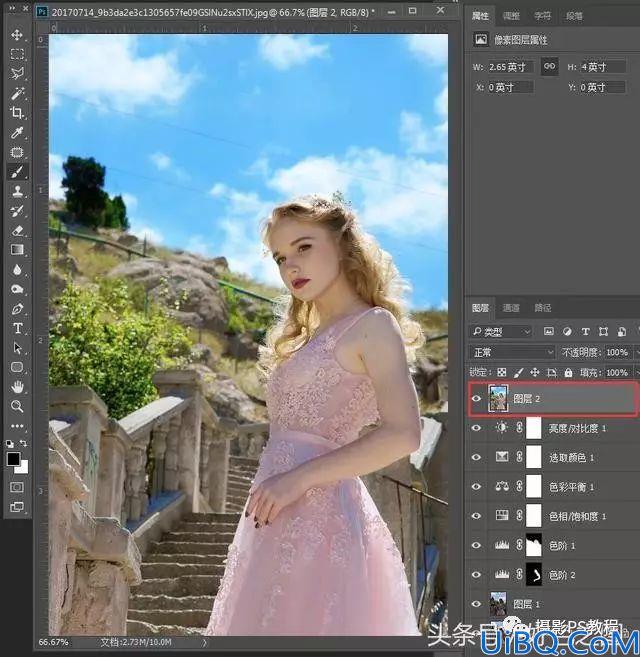640x657 pixels.
Task: Select the Rounded Rectangle shape tool
Action: pyautogui.click(x=17, y=367)
